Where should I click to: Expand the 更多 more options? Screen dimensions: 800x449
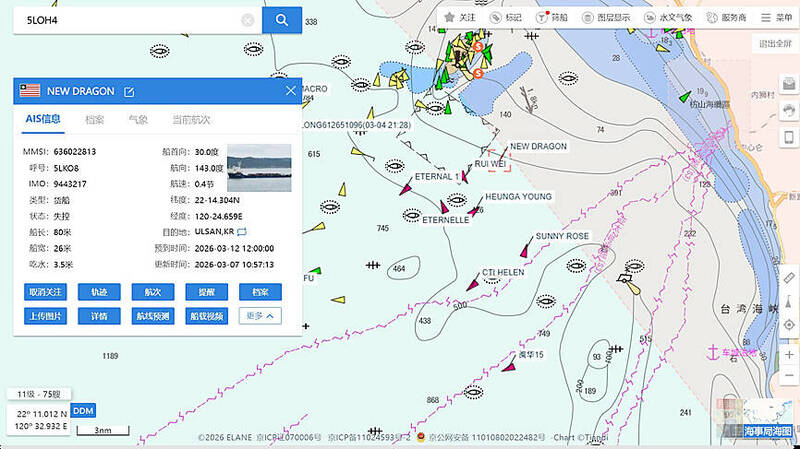[x=259, y=316]
